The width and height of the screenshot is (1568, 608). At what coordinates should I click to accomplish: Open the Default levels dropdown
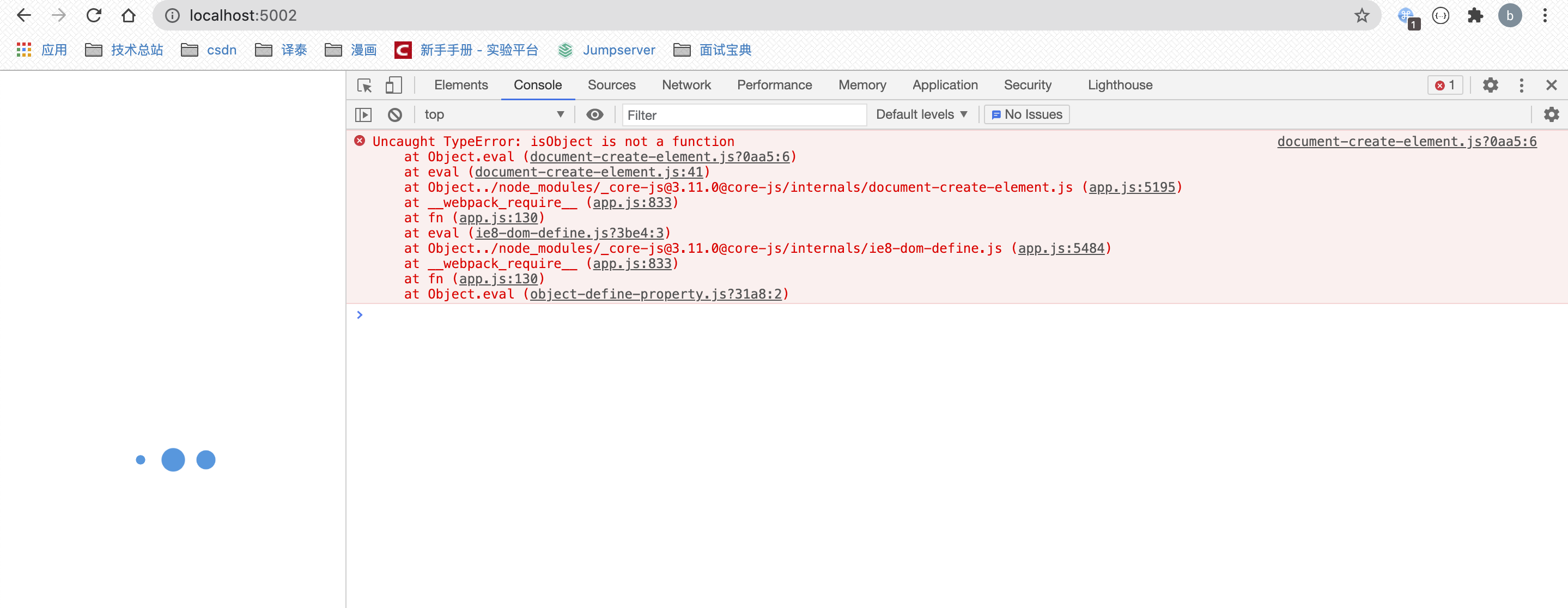pos(921,114)
